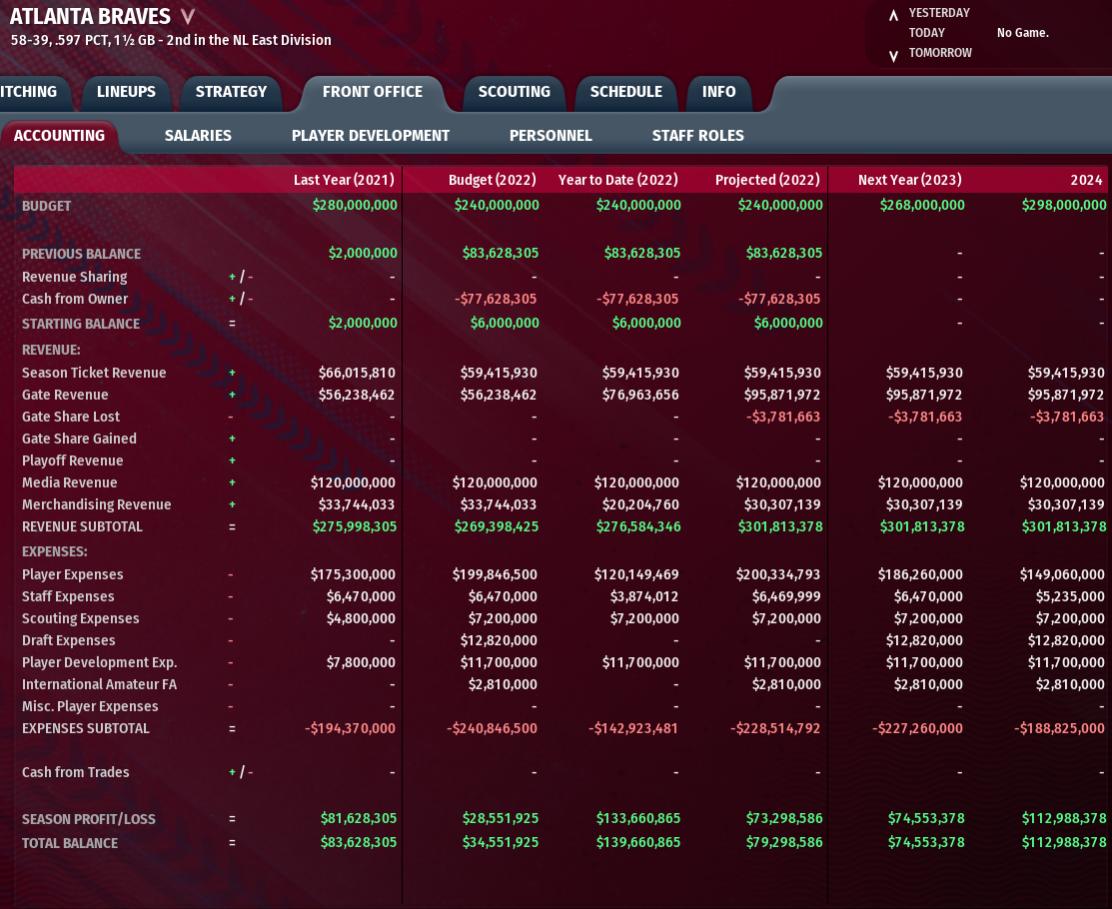Click the Merchandising Revenue row label
Screen dimensions: 1112x909
pyautogui.click(x=96, y=504)
